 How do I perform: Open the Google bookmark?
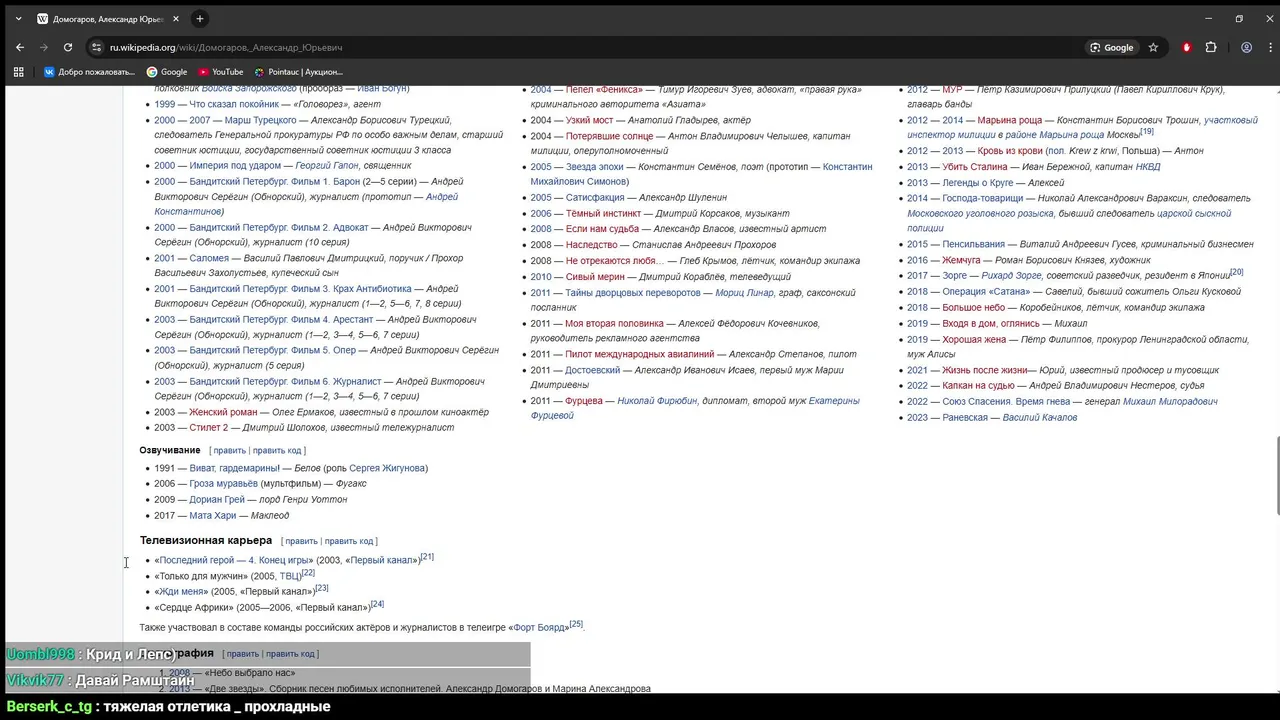pos(167,72)
